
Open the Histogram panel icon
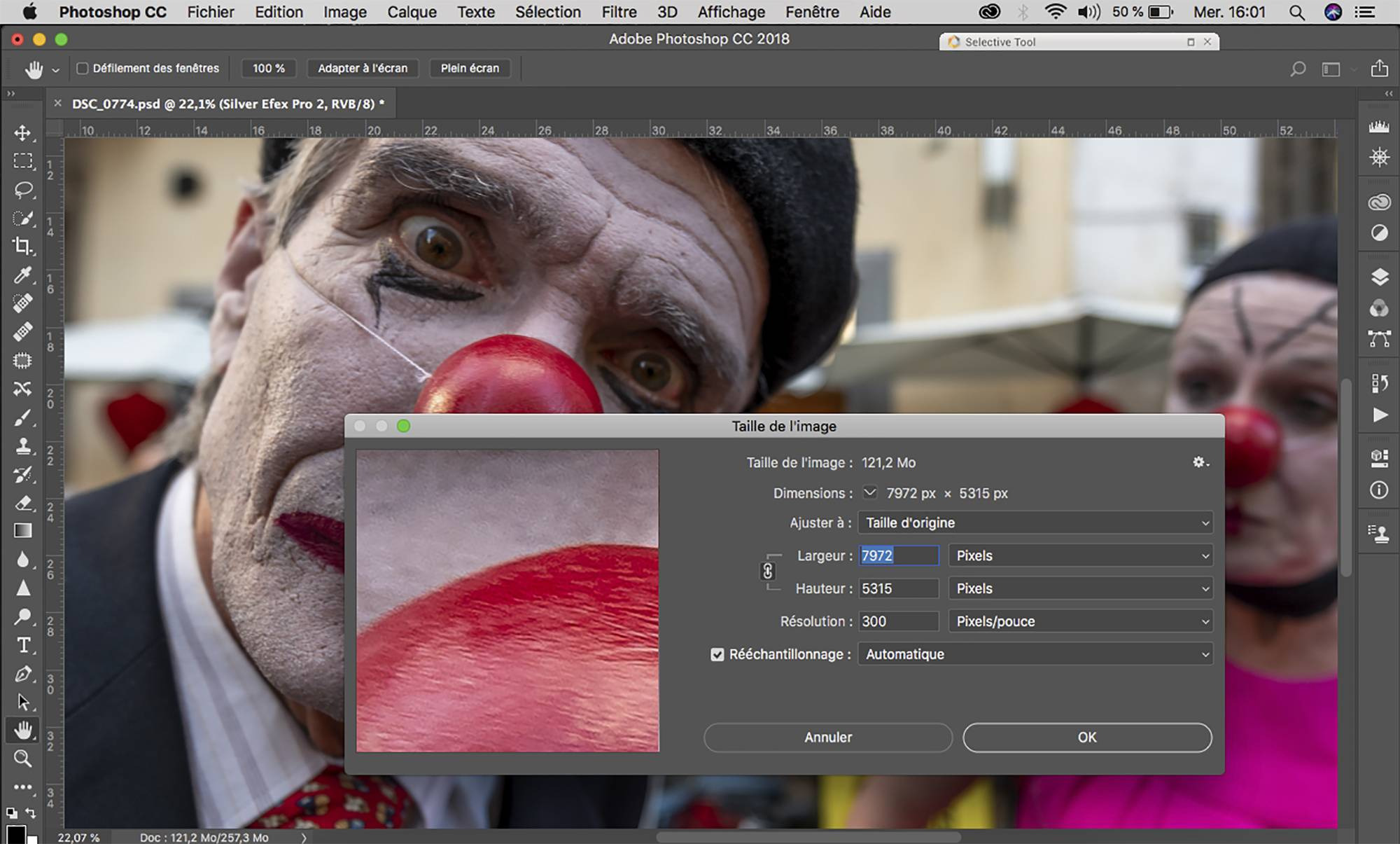[x=1379, y=127]
